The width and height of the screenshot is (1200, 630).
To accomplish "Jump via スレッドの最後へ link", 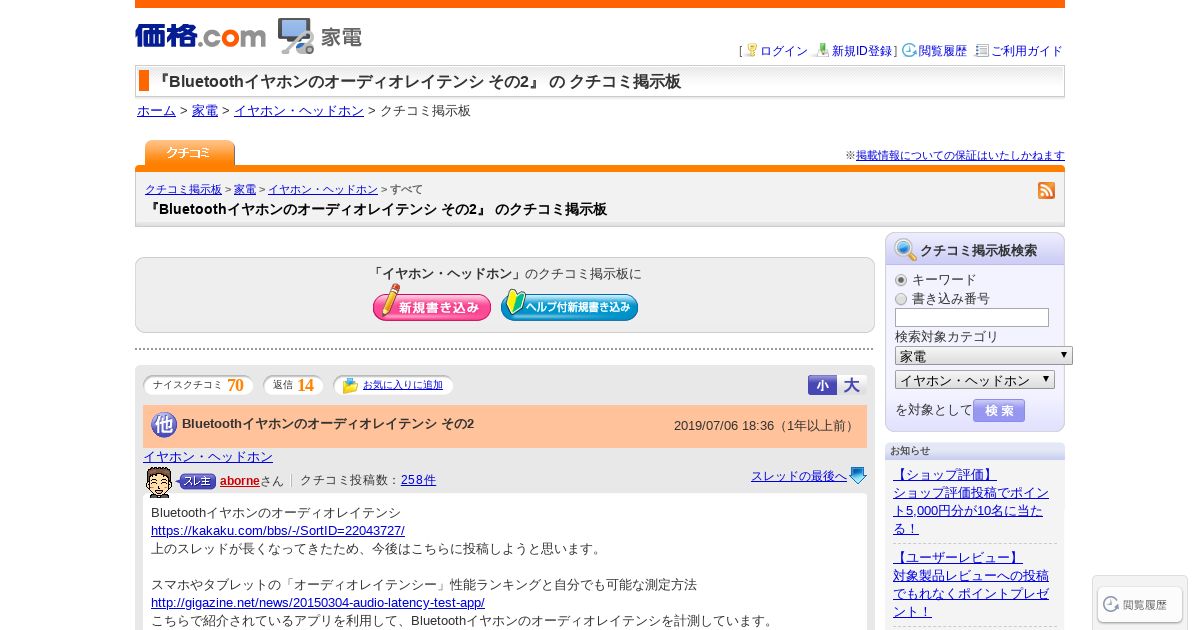I will point(799,476).
